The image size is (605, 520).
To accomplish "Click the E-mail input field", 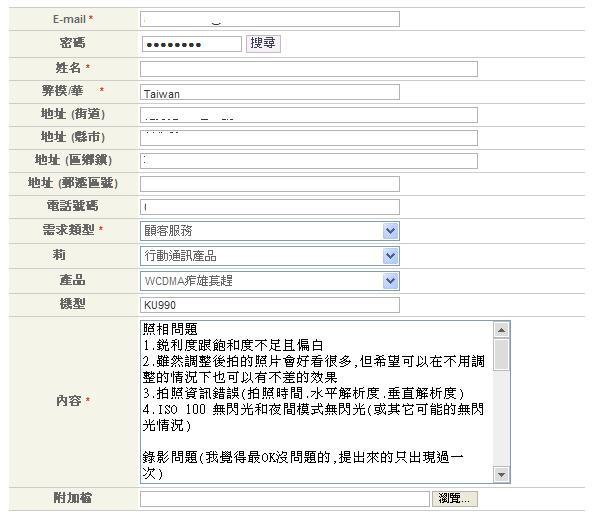I will (269, 19).
